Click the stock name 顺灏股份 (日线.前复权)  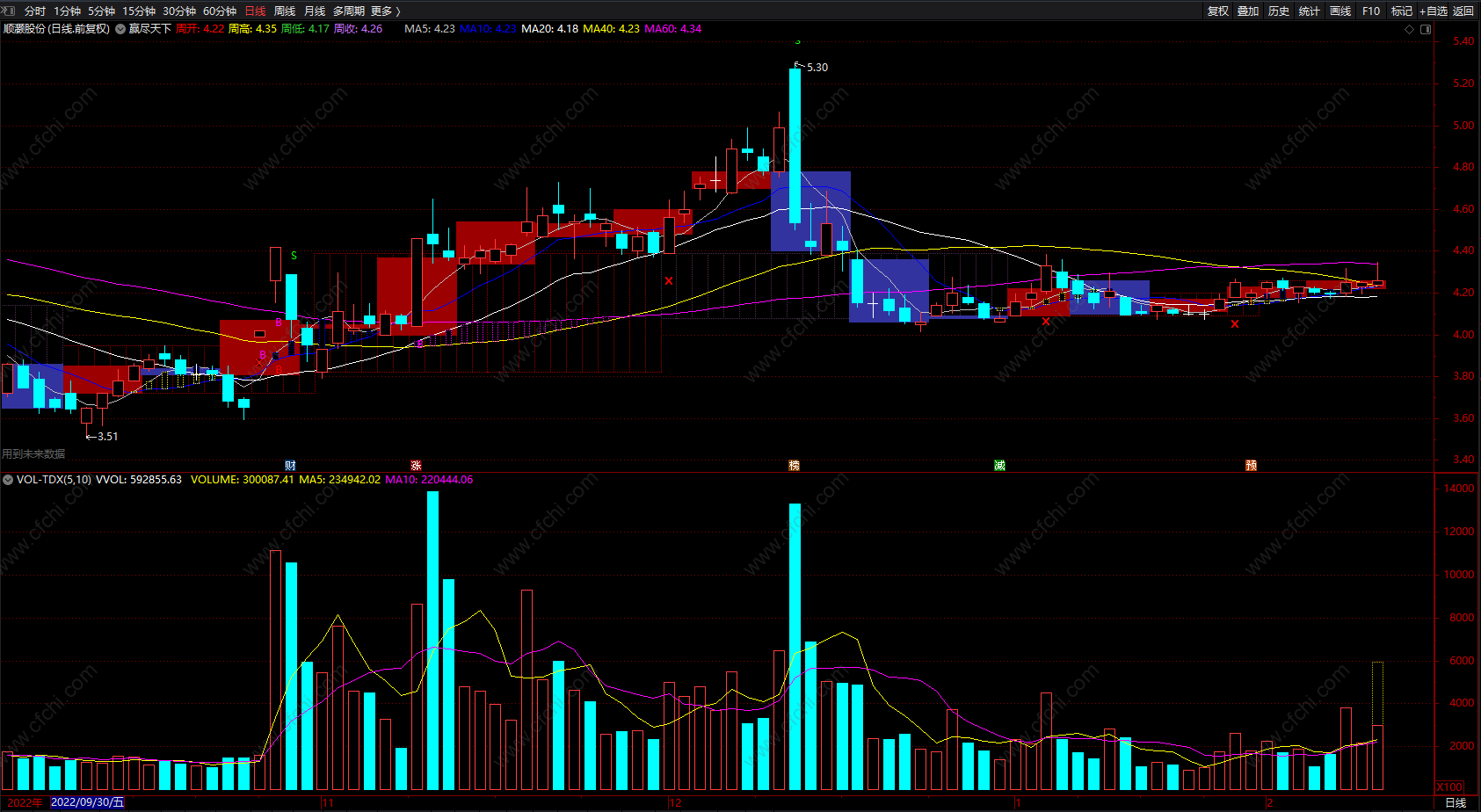pyautogui.click(x=56, y=29)
